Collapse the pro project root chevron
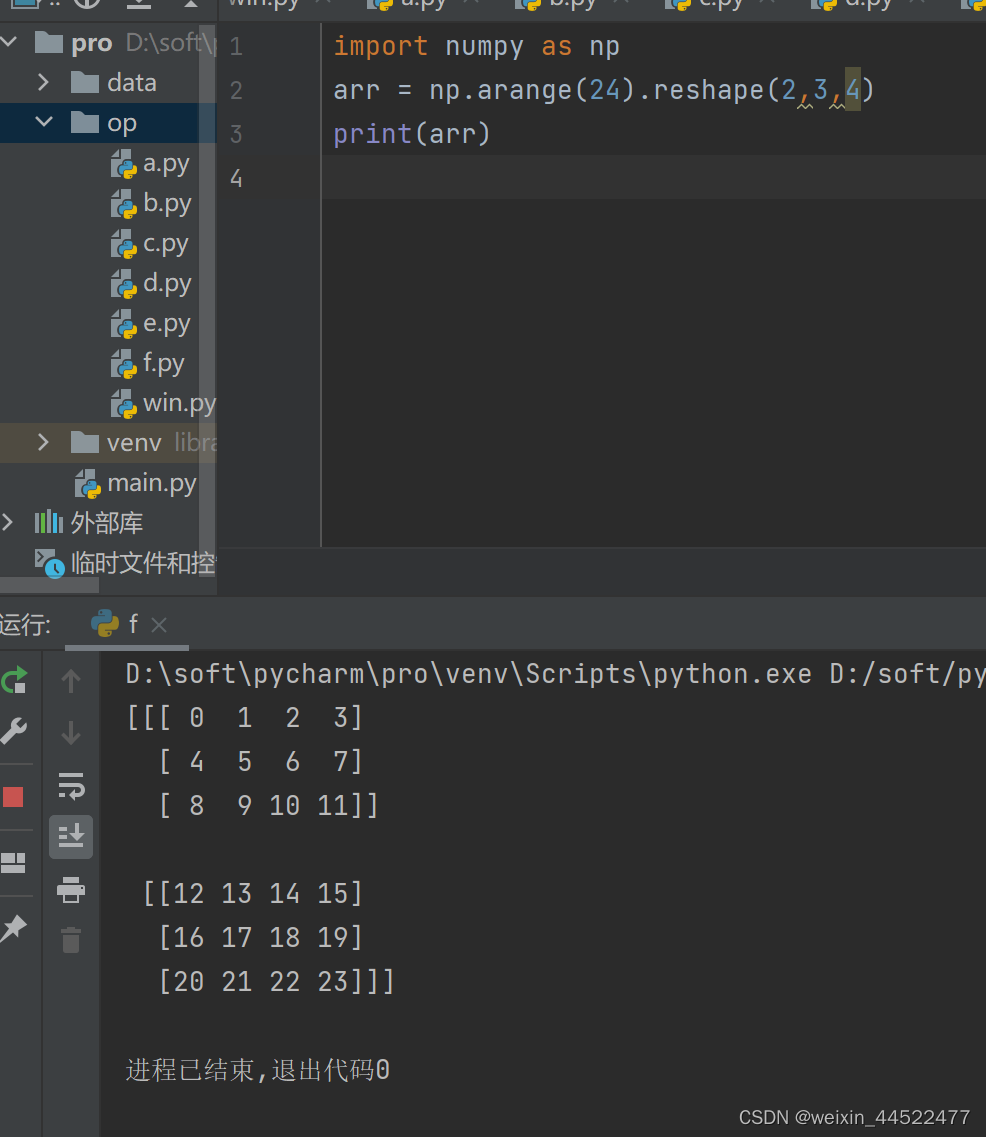Image resolution: width=986 pixels, height=1137 pixels. pos(9,42)
